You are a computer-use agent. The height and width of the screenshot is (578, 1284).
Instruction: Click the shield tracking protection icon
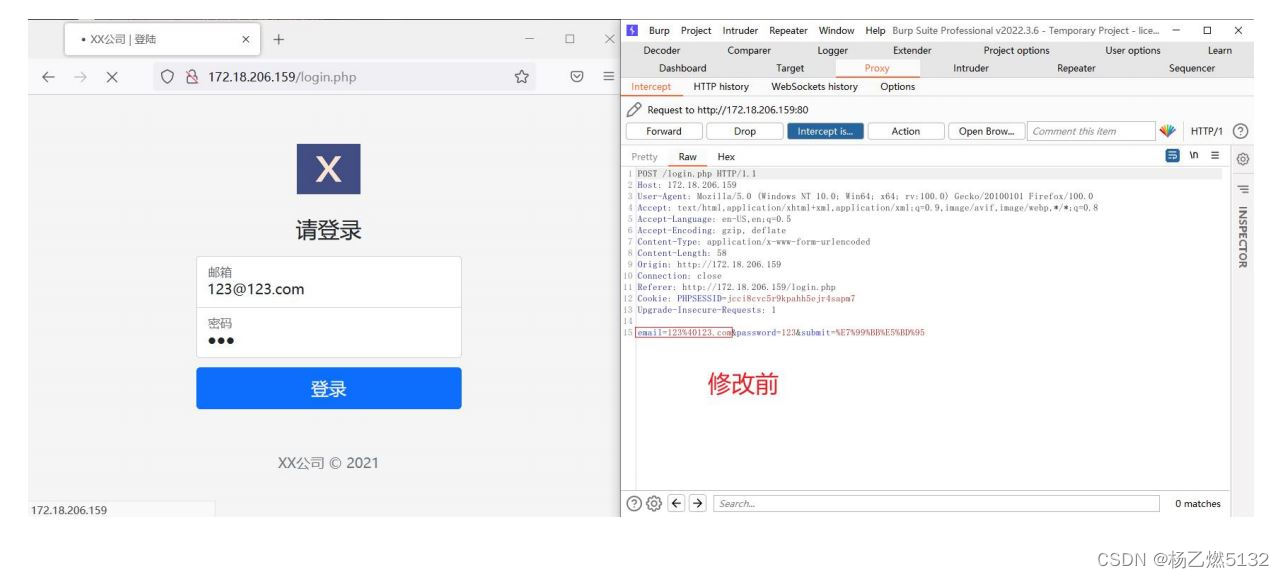click(167, 77)
